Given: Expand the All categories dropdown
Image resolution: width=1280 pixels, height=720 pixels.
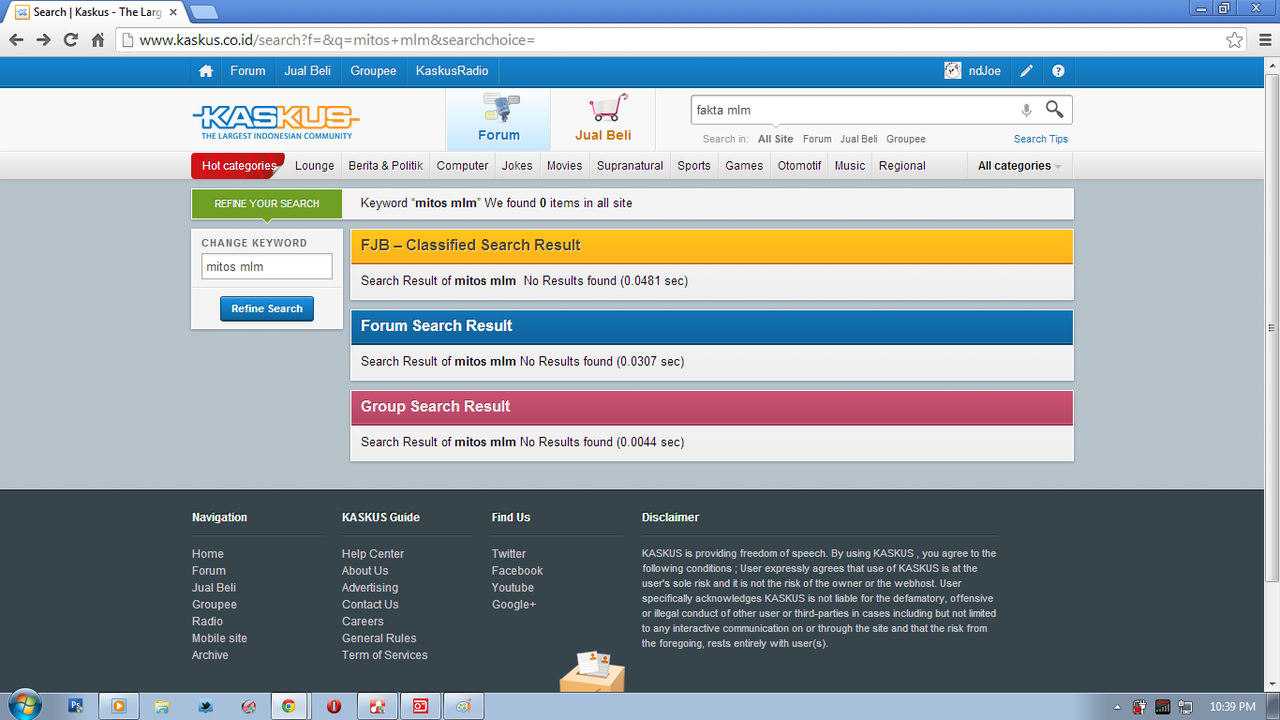Looking at the screenshot, I should pos(1019,166).
